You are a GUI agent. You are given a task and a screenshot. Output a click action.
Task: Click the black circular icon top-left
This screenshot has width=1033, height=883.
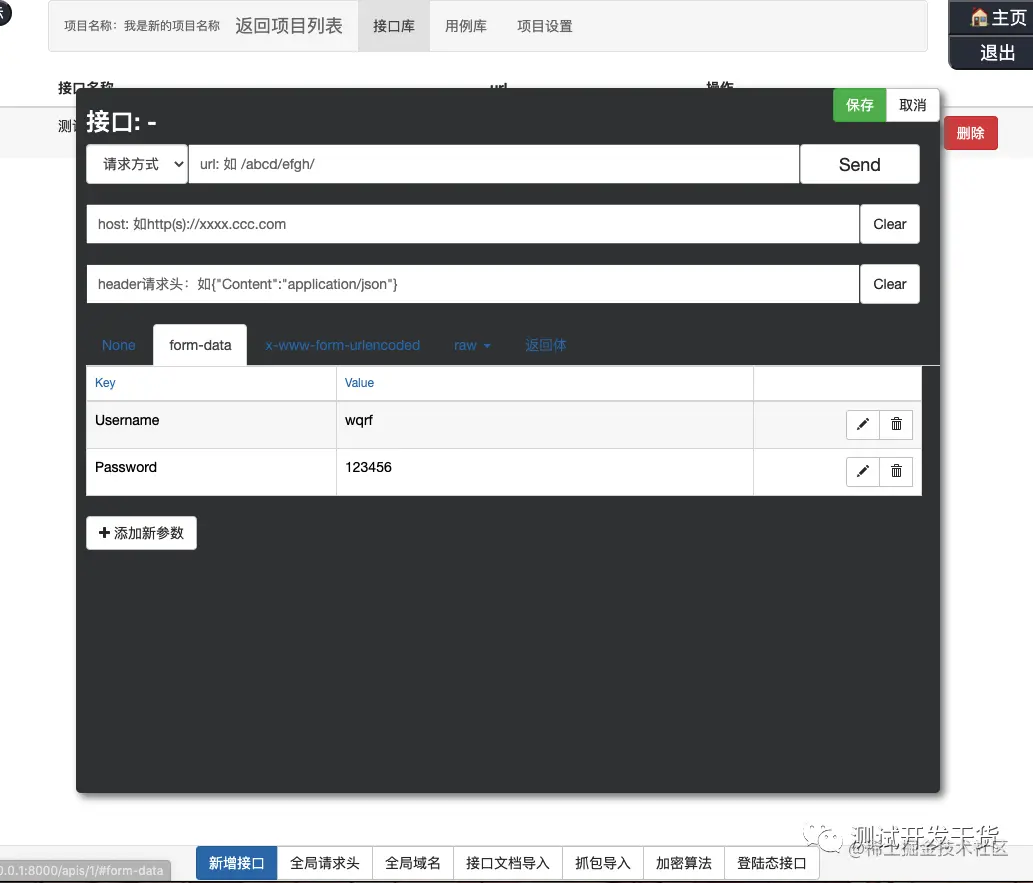[x=5, y=15]
